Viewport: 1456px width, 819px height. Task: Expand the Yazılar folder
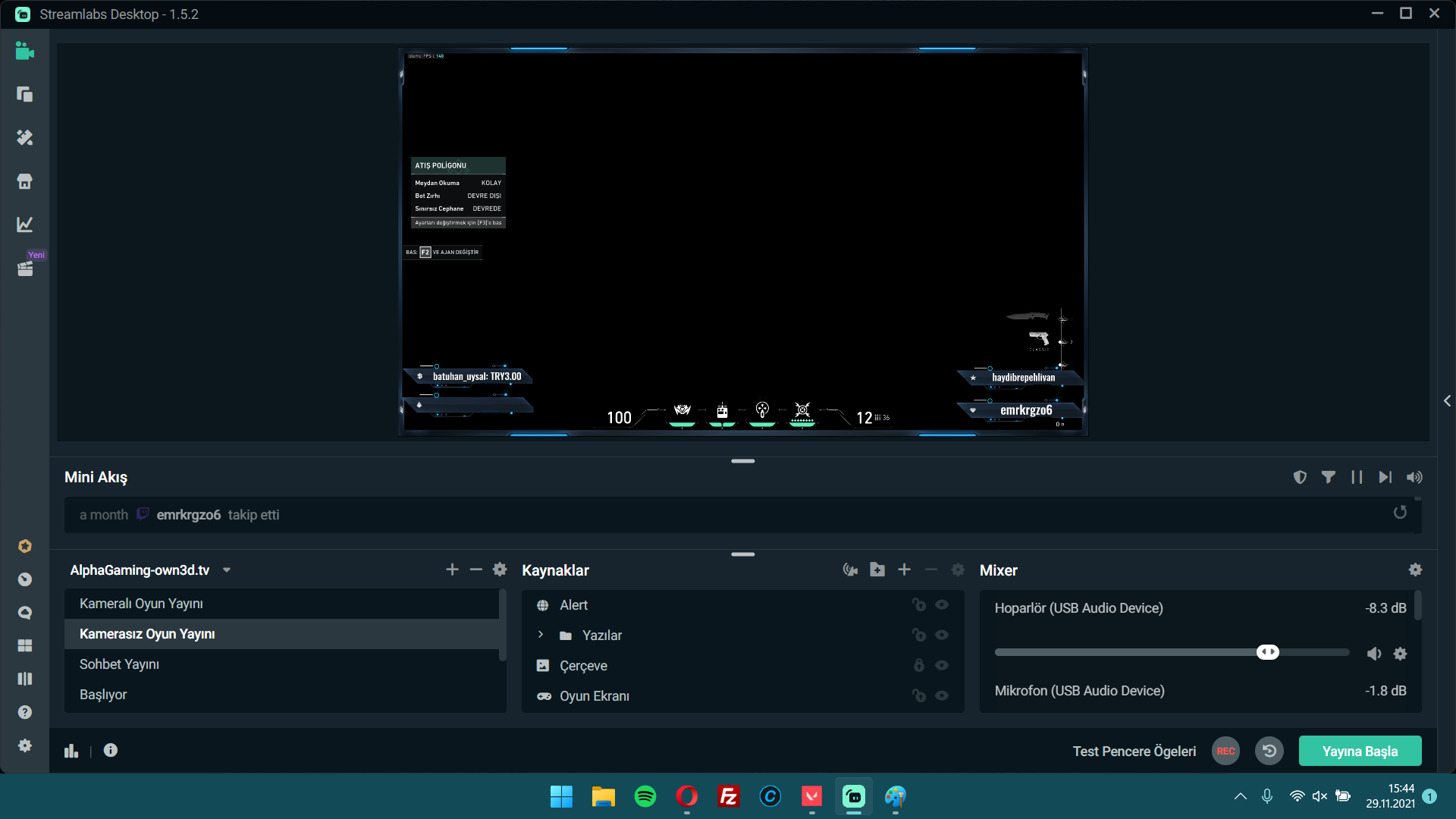click(541, 635)
